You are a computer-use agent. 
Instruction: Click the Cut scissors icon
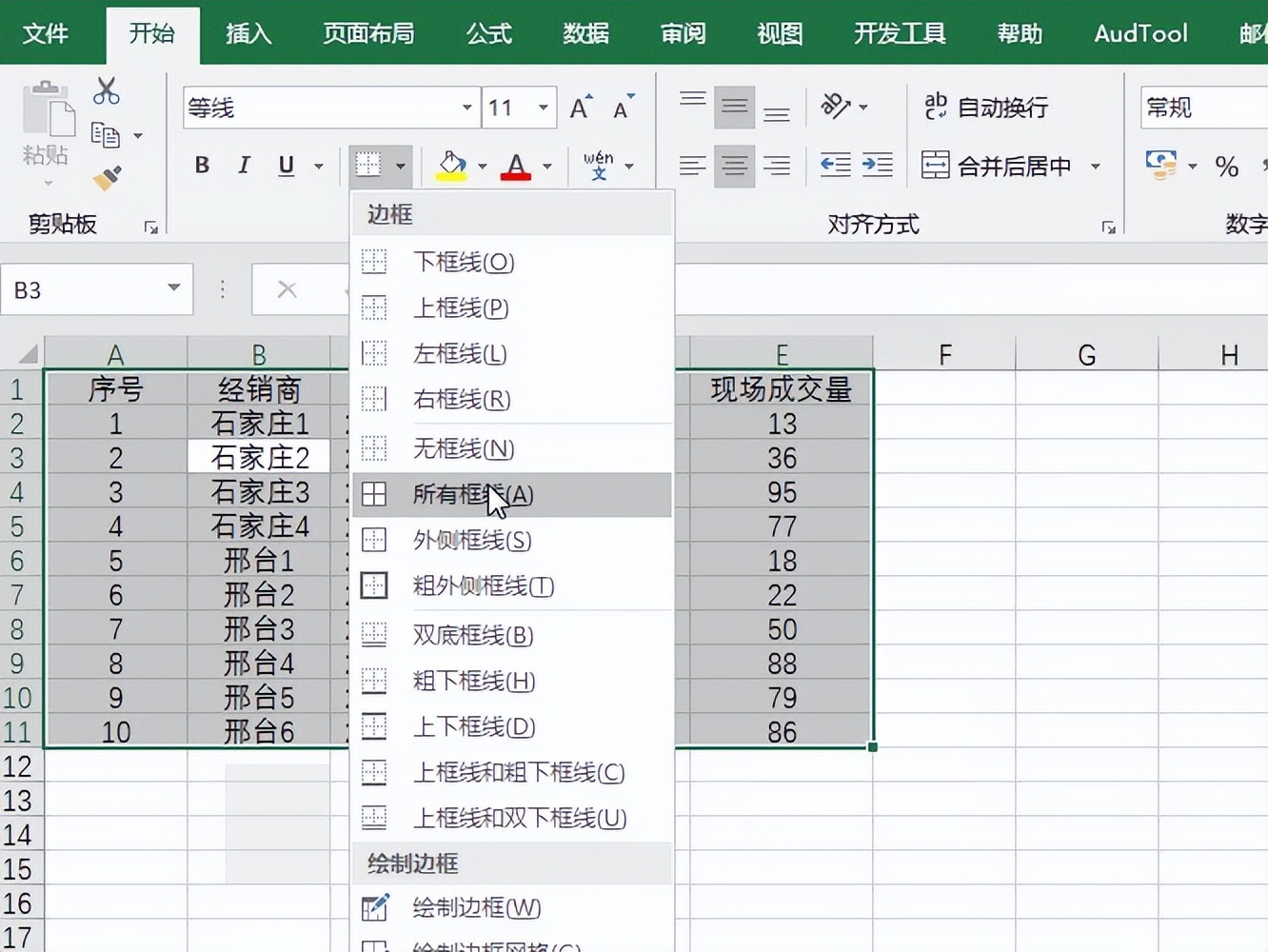107,90
